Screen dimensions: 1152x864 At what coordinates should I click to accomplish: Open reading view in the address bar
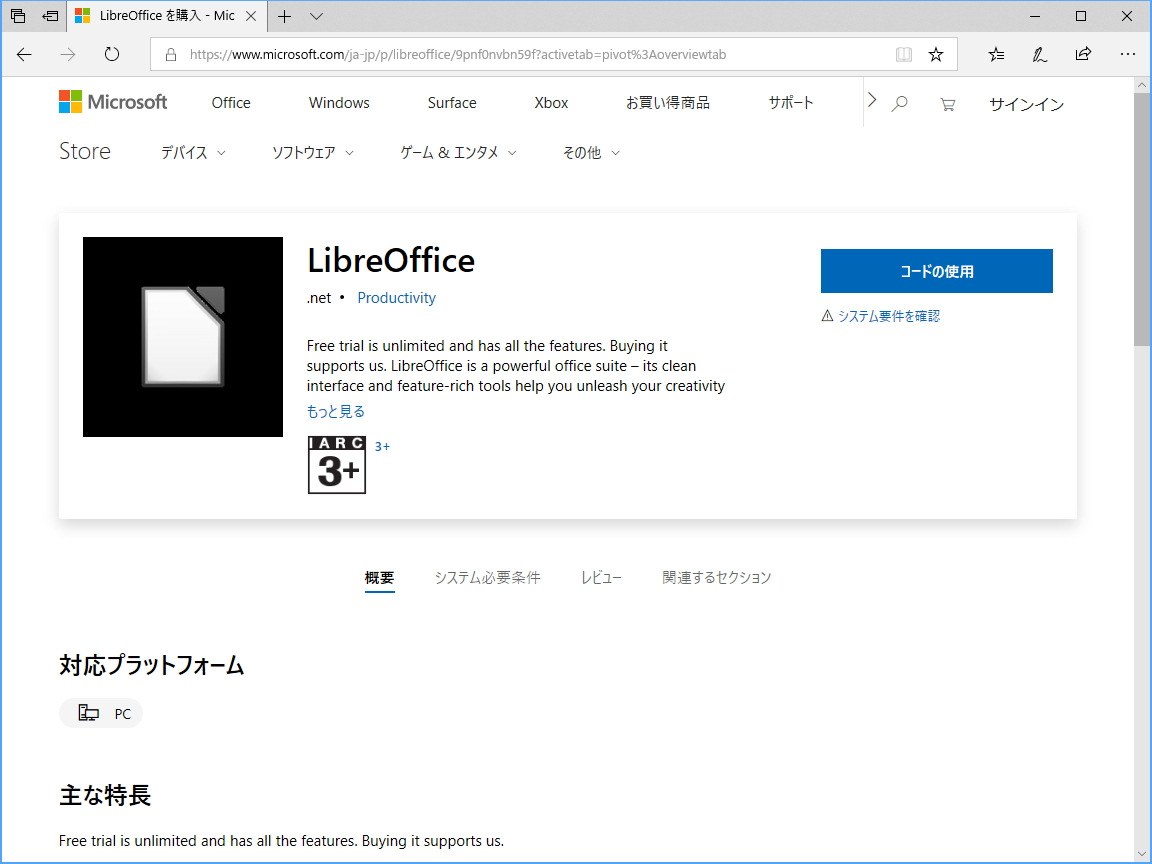point(903,55)
